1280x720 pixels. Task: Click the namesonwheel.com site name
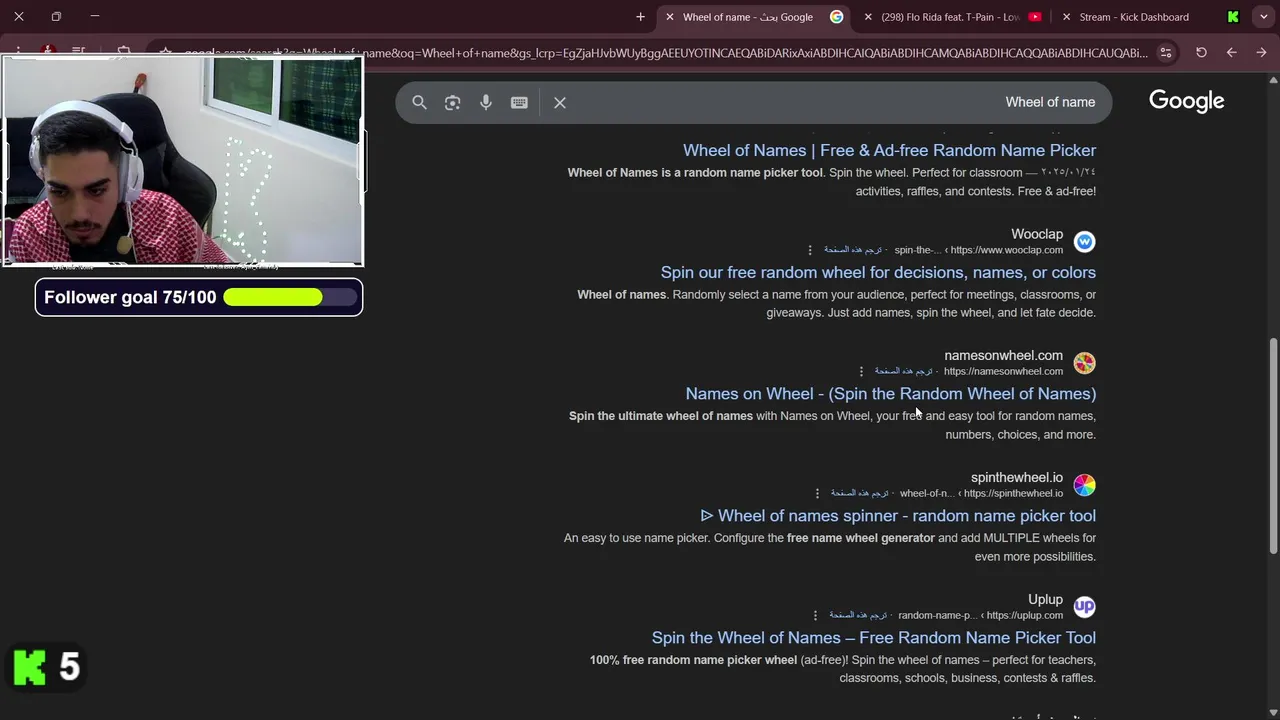(x=1003, y=356)
